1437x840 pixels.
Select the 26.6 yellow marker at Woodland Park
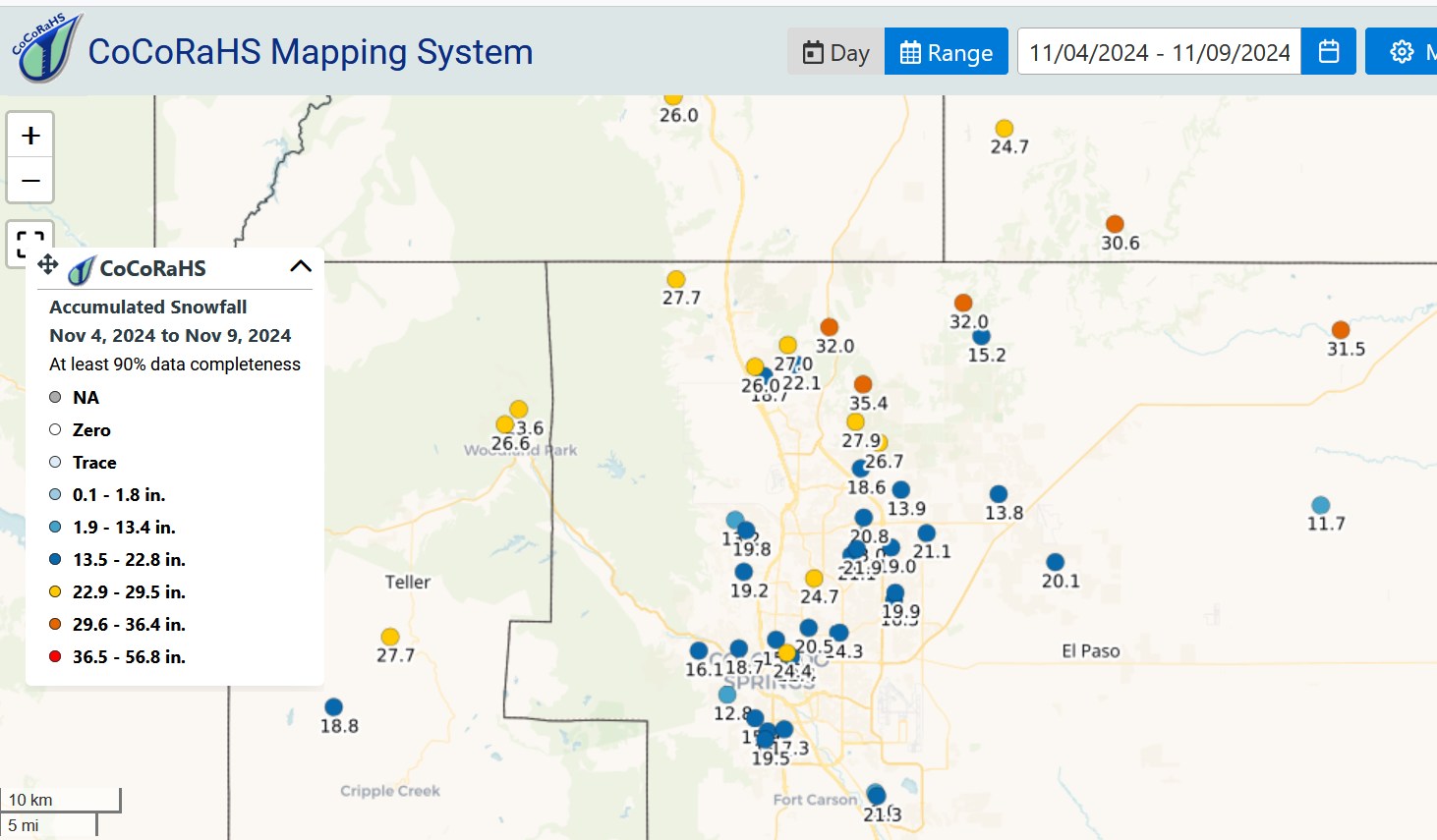[505, 424]
